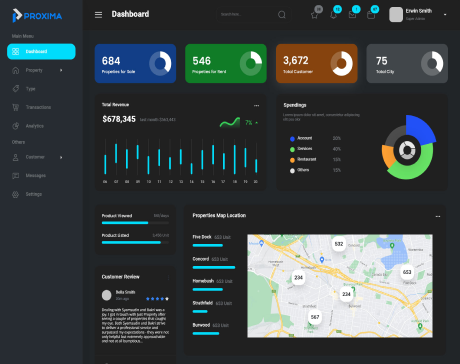Open the bell notifications icon
Image resolution: width=460 pixels, height=364 pixels.
pyautogui.click(x=333, y=15)
